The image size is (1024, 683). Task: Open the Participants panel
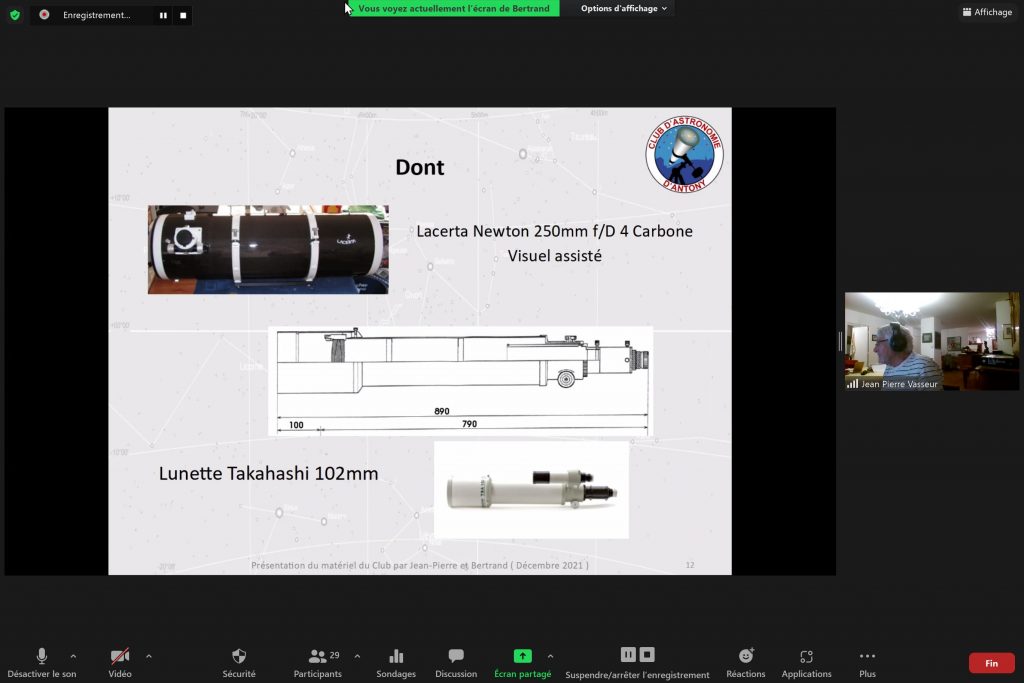pos(318,663)
